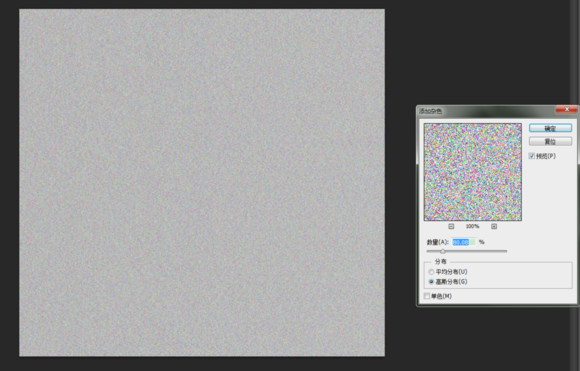
Task: Click the 添加杂色 dialog title bar
Action: click(x=486, y=111)
